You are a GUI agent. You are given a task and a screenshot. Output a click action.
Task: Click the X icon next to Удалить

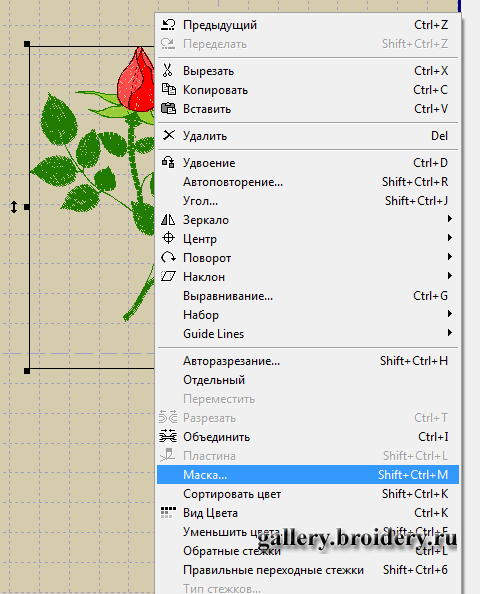pos(169,135)
